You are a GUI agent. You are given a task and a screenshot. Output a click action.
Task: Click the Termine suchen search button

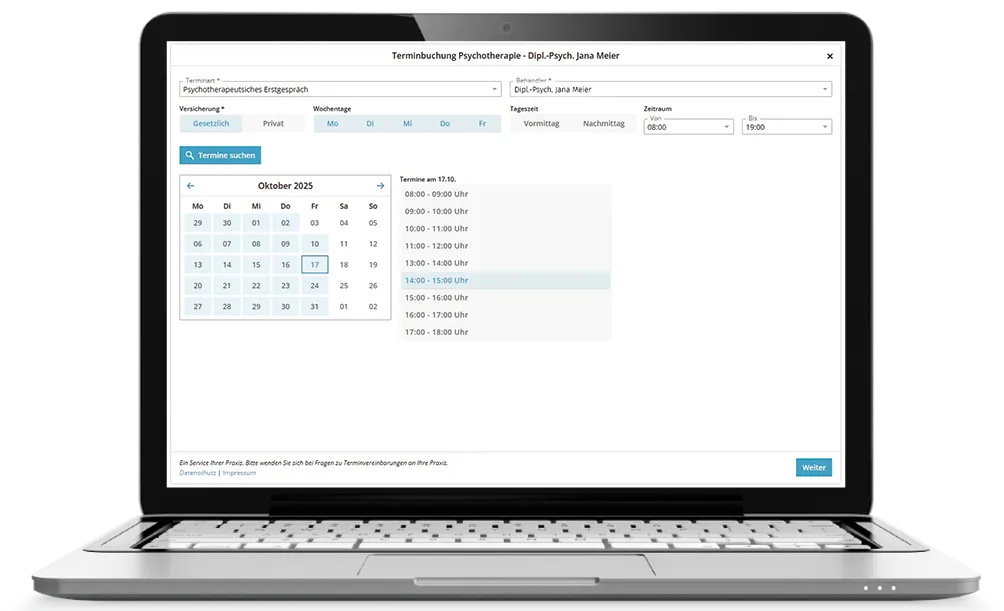click(x=220, y=155)
